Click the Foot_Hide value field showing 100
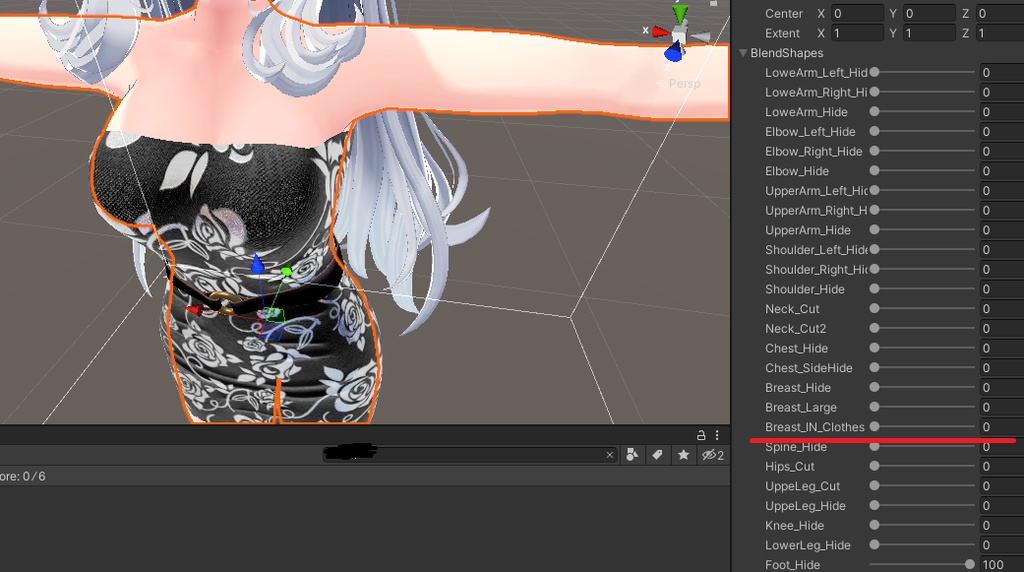The width and height of the screenshot is (1024, 572). [1002, 565]
